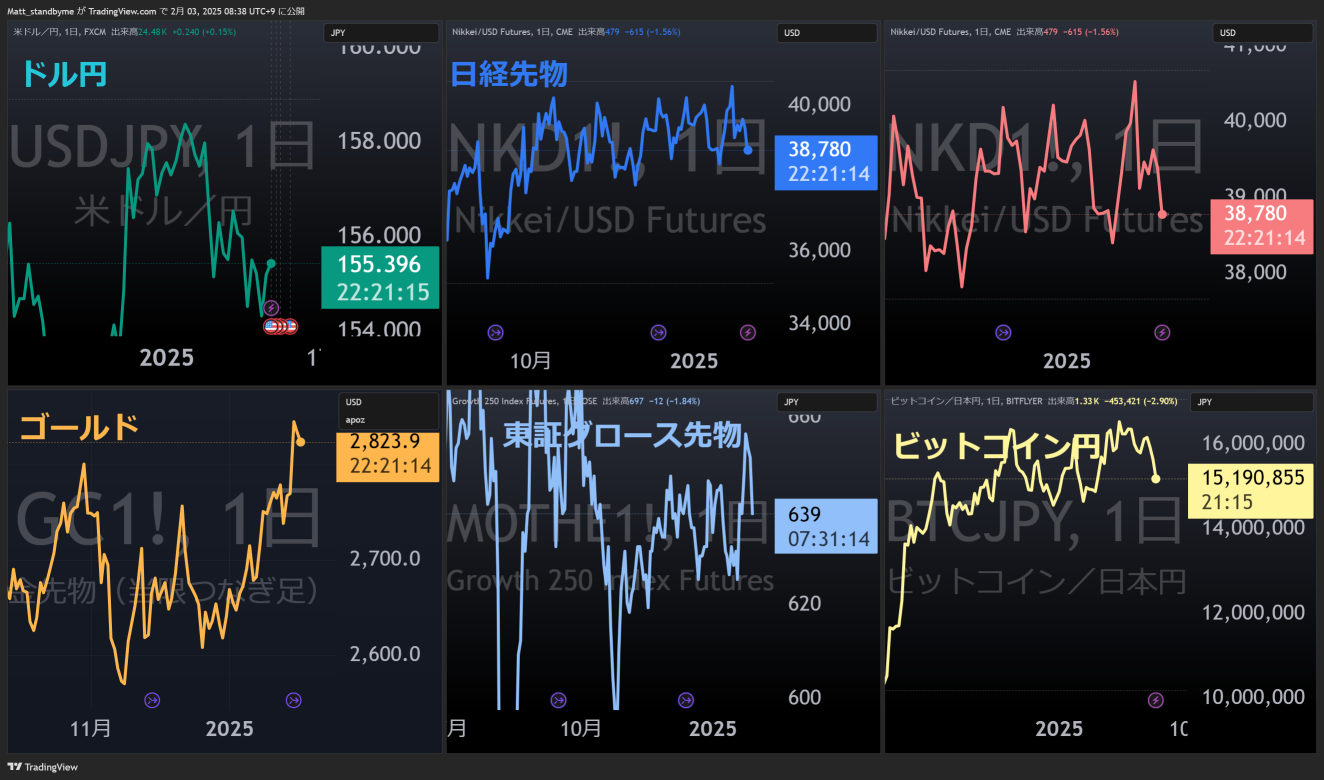Click the 600 value on Growth 250 axis
This screenshot has width=1324, height=780.
pyautogui.click(x=804, y=697)
